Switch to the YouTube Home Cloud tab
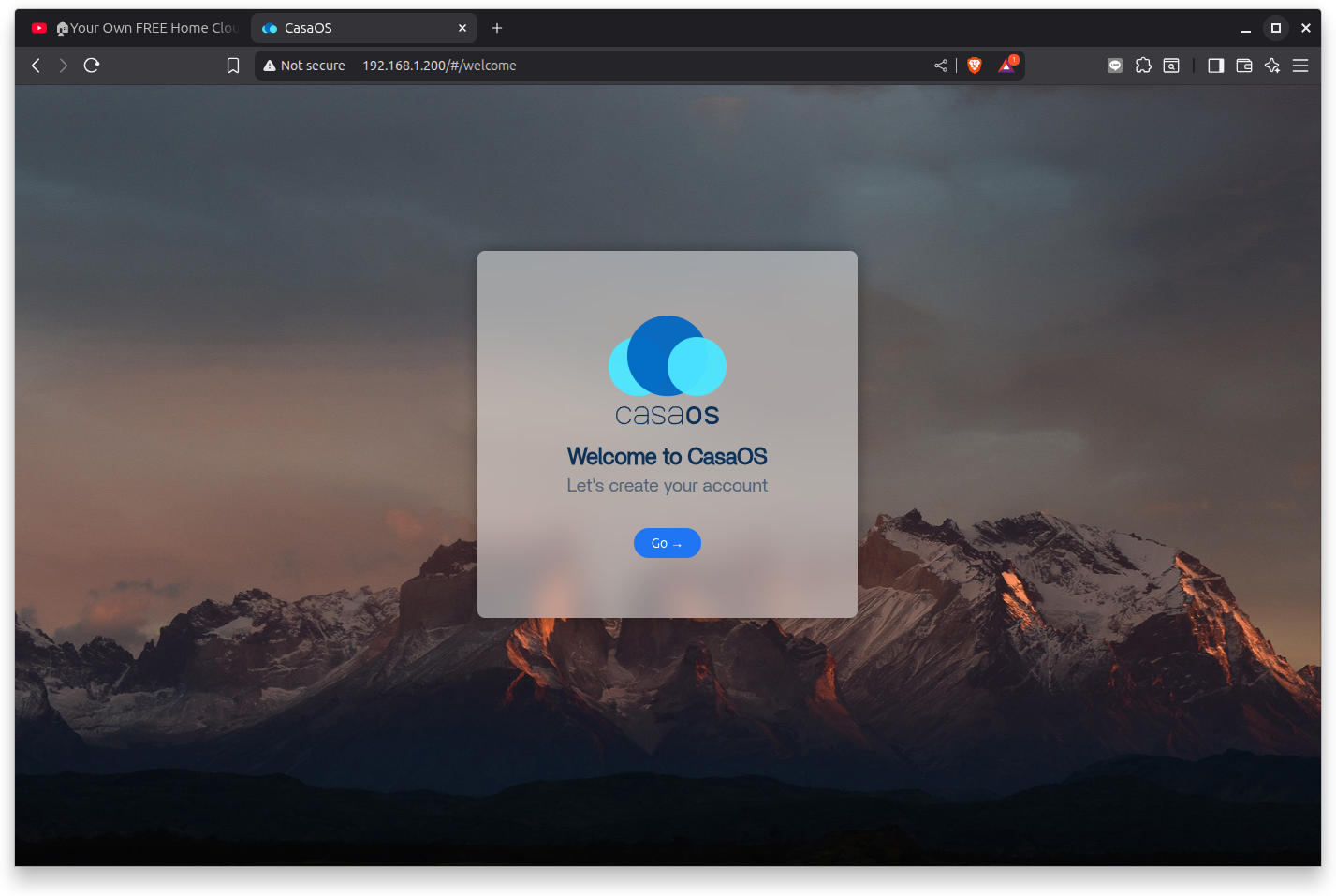Viewport: 1336px width, 896px height. pos(135,28)
